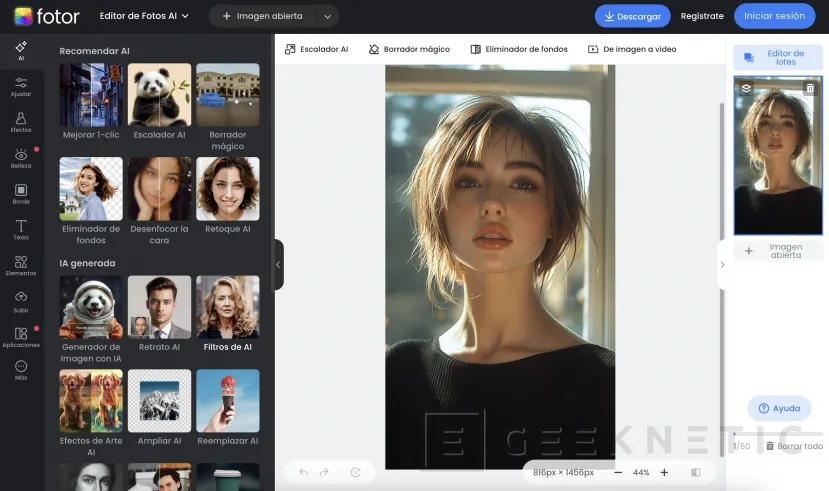Launch Borrador mágico from top toolbar
This screenshot has height=491, width=829.
409,49
